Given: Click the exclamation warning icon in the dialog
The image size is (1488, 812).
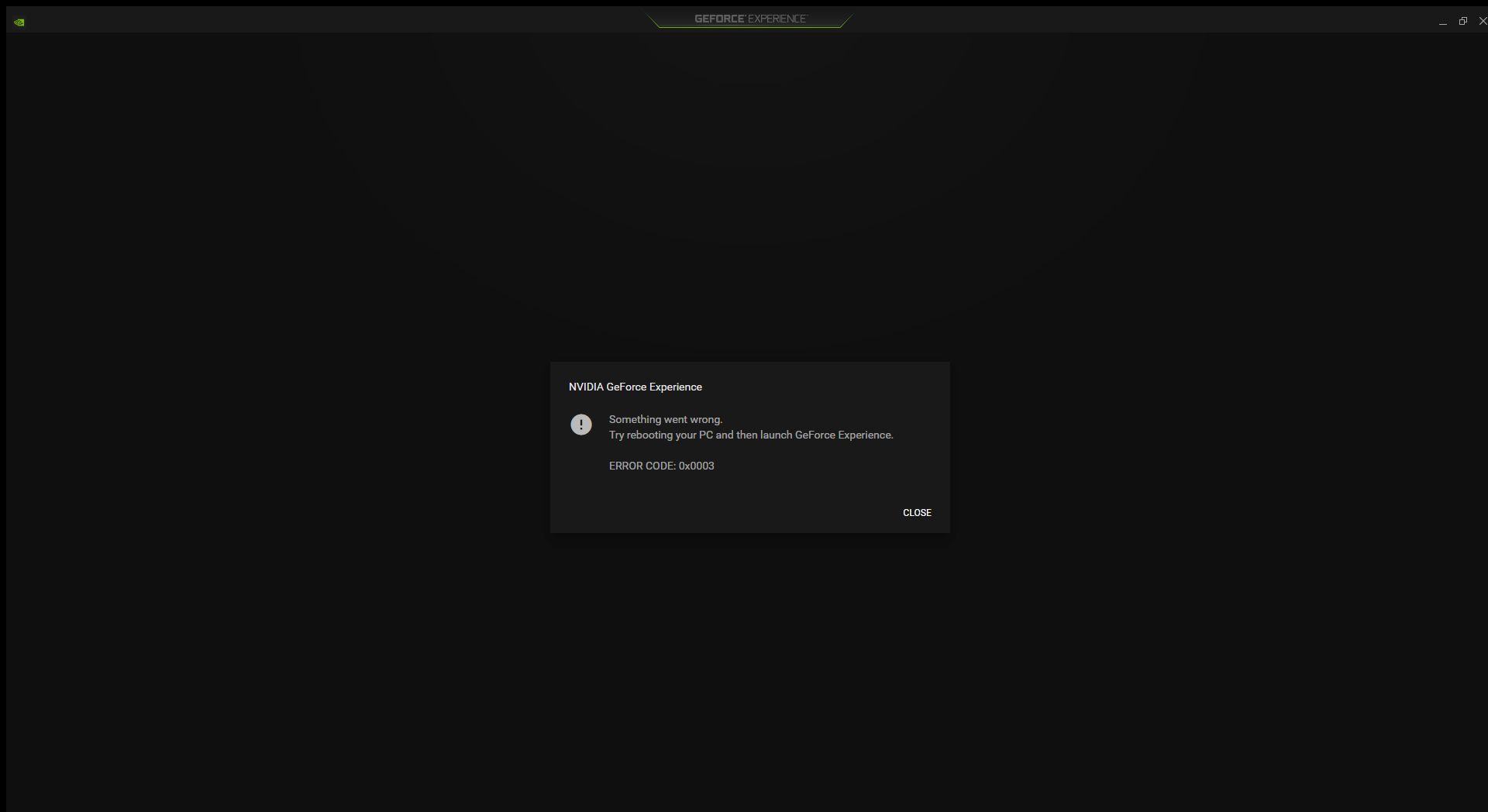Looking at the screenshot, I should [581, 425].
